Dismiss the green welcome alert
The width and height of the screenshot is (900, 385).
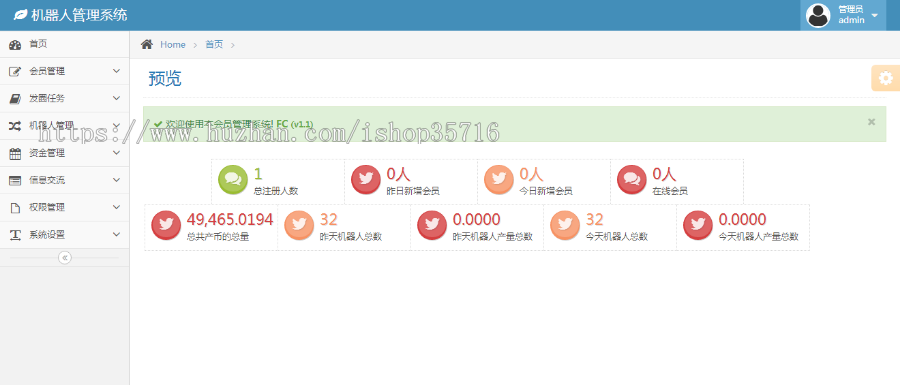871,122
